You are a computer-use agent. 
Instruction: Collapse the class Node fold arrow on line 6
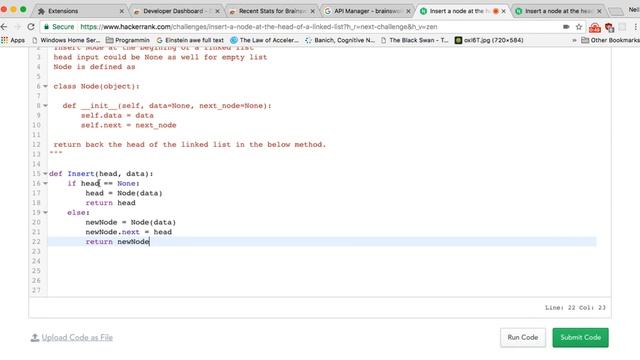coord(45,86)
